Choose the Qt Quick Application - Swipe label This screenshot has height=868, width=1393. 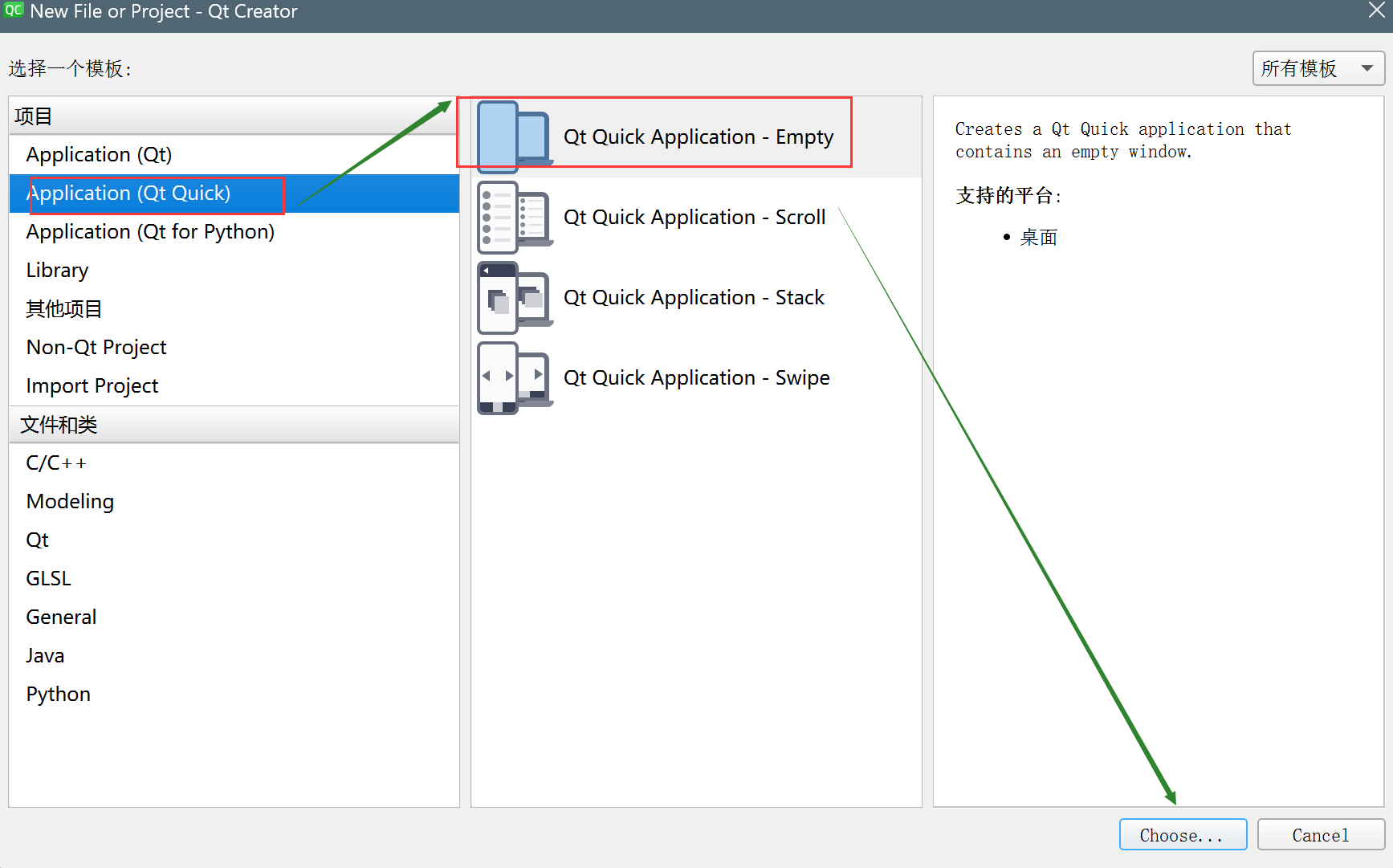pyautogui.click(x=697, y=378)
